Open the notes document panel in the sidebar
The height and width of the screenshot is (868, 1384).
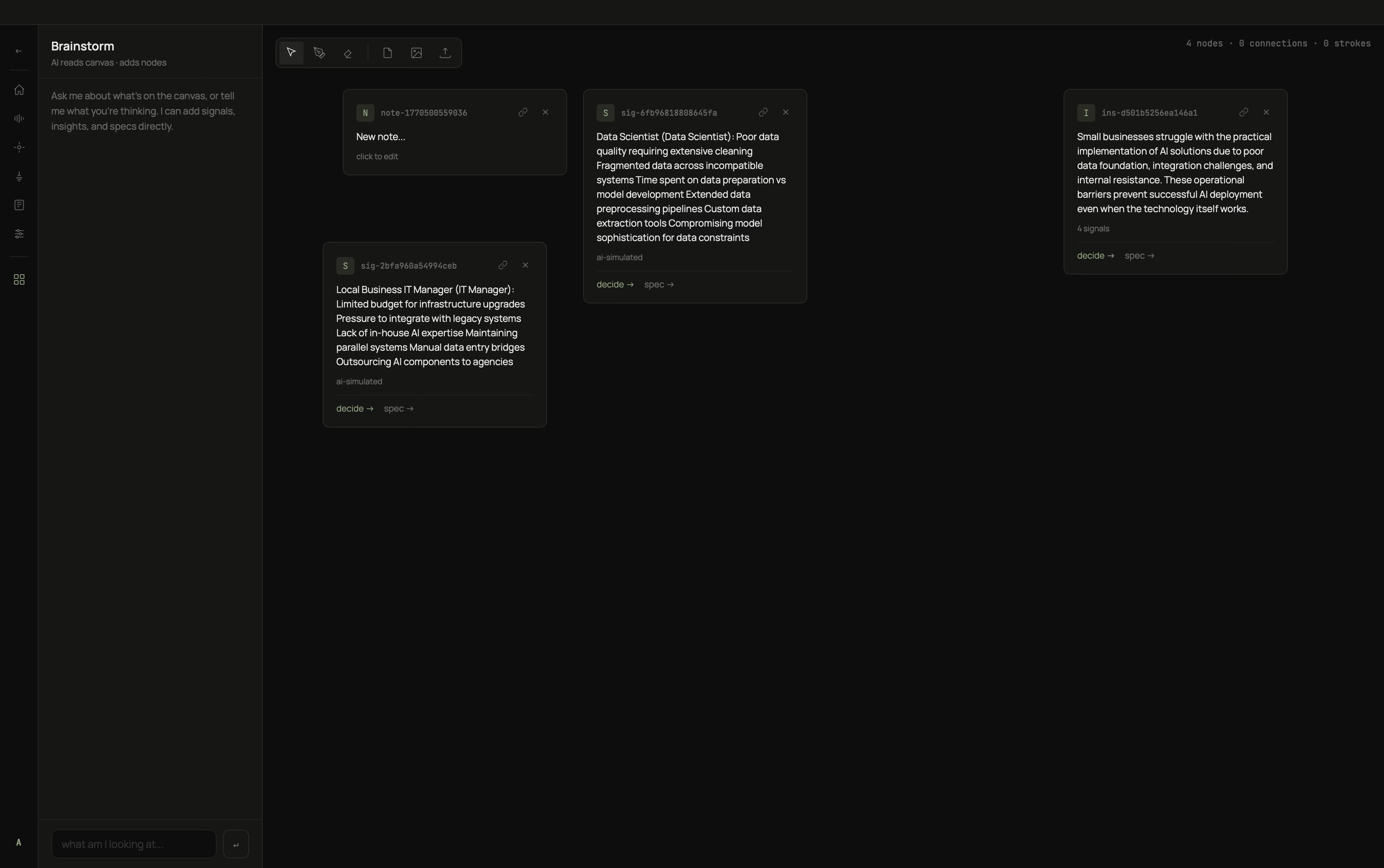[18, 204]
